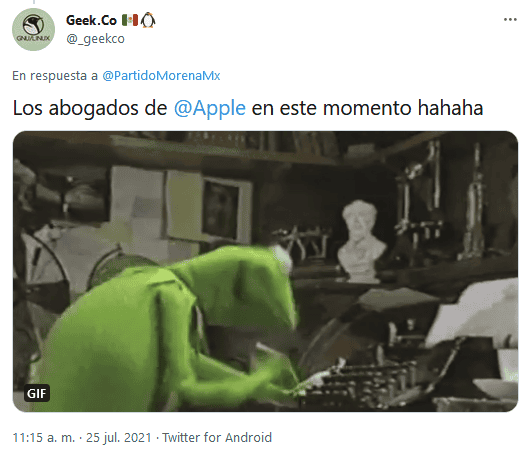The height and width of the screenshot is (459, 527).
Task: Select the 25 jul. 2021 date text
Action: click(119, 437)
